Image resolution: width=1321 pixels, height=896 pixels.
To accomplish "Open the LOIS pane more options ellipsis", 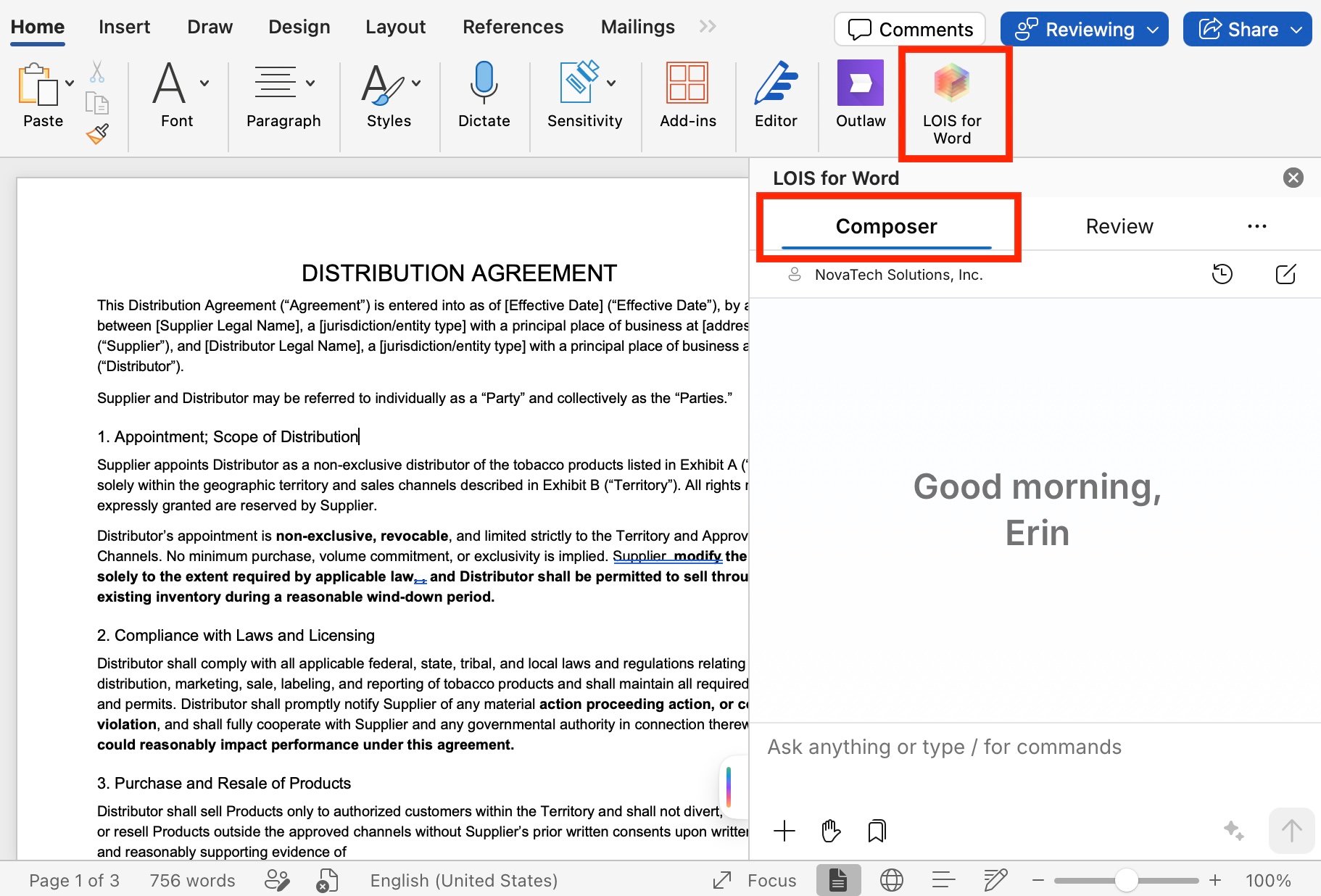I will coord(1256,226).
